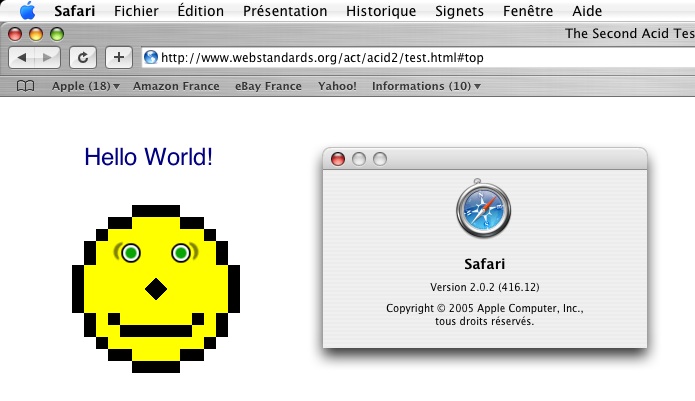Go back with the back arrow button
Screen dimensions: 695x401
point(22,57)
